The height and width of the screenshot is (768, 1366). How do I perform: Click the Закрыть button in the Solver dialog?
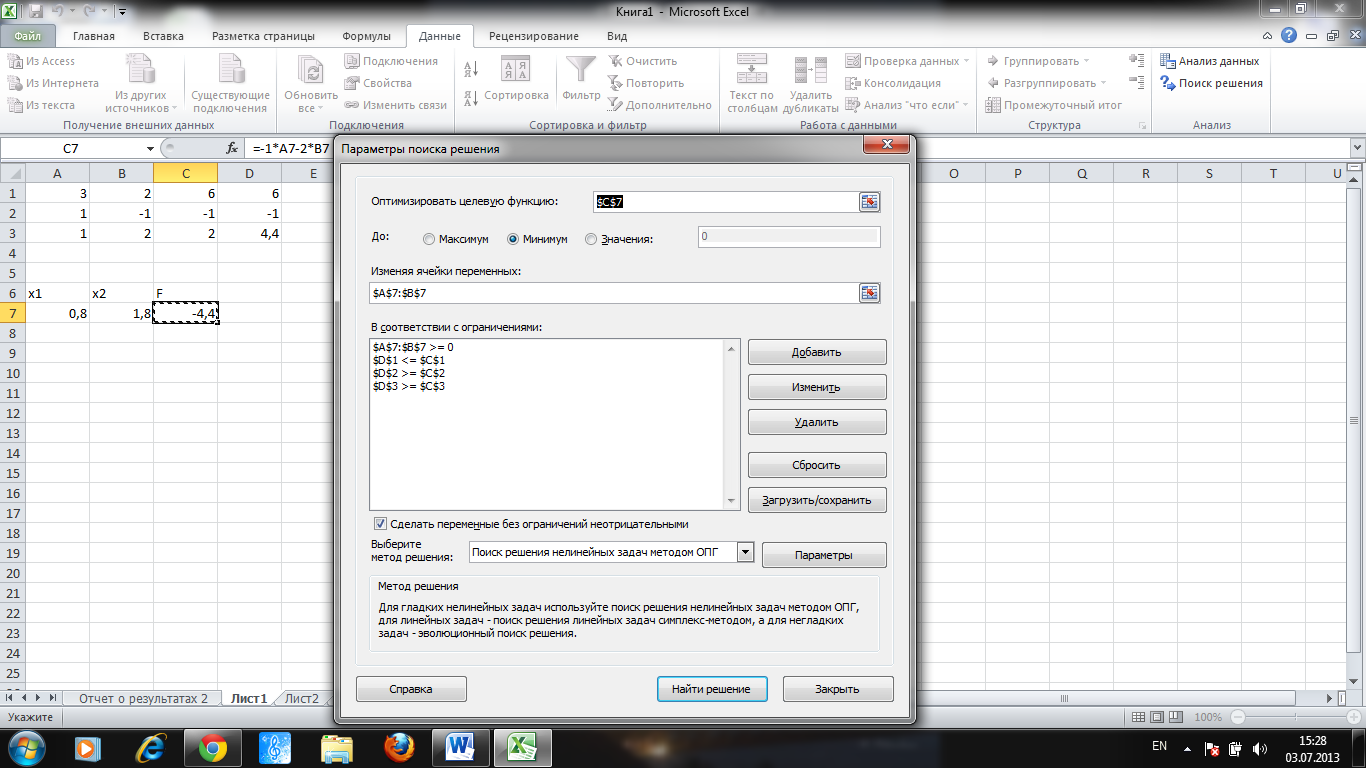click(x=838, y=689)
